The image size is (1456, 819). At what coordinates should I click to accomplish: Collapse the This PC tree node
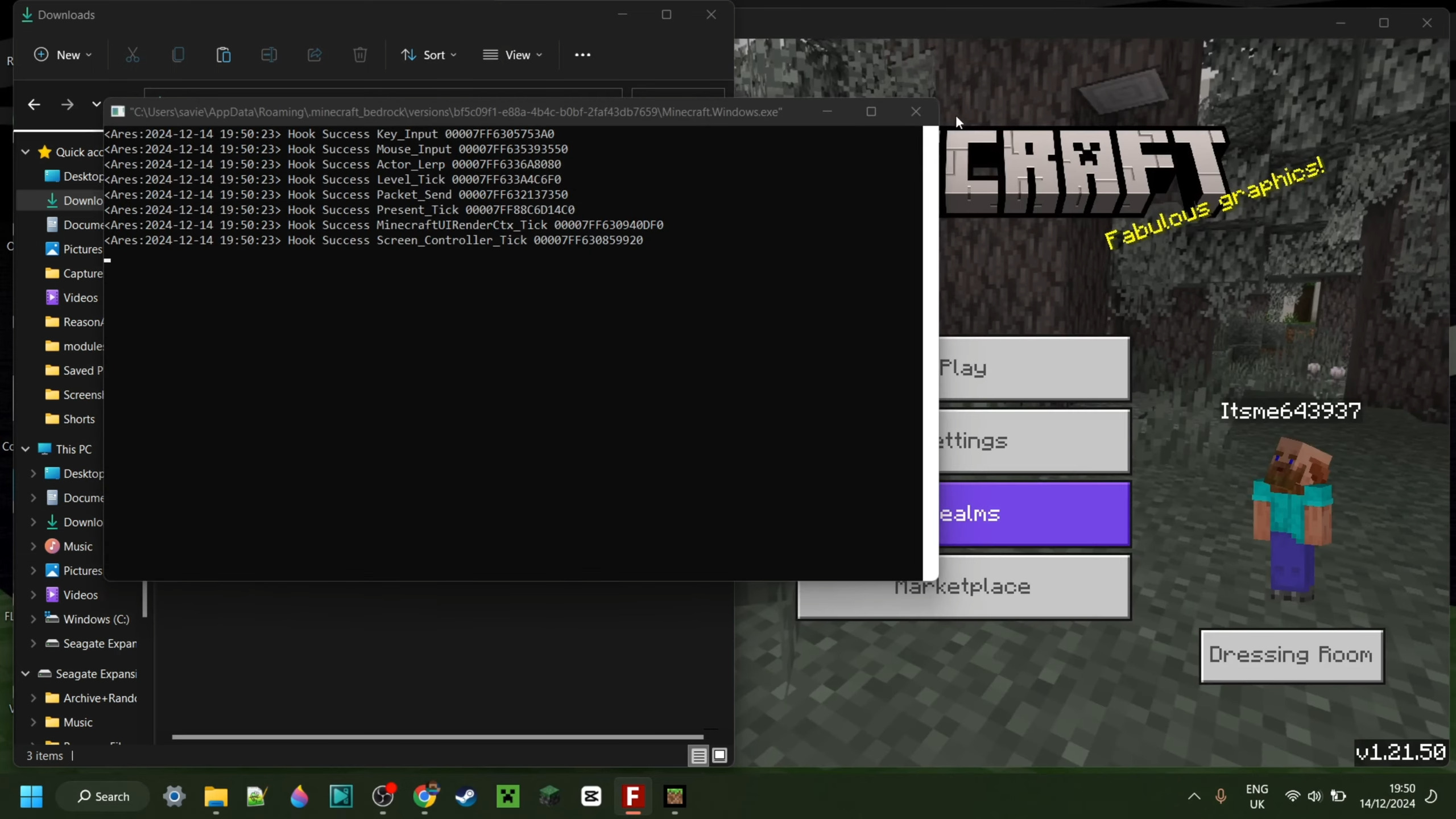pyautogui.click(x=26, y=449)
